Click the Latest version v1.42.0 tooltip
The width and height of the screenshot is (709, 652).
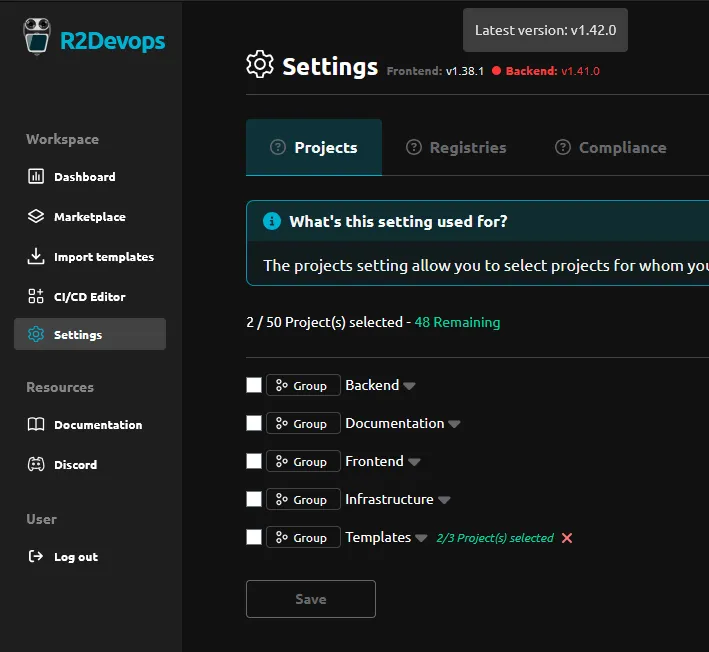(x=545, y=30)
